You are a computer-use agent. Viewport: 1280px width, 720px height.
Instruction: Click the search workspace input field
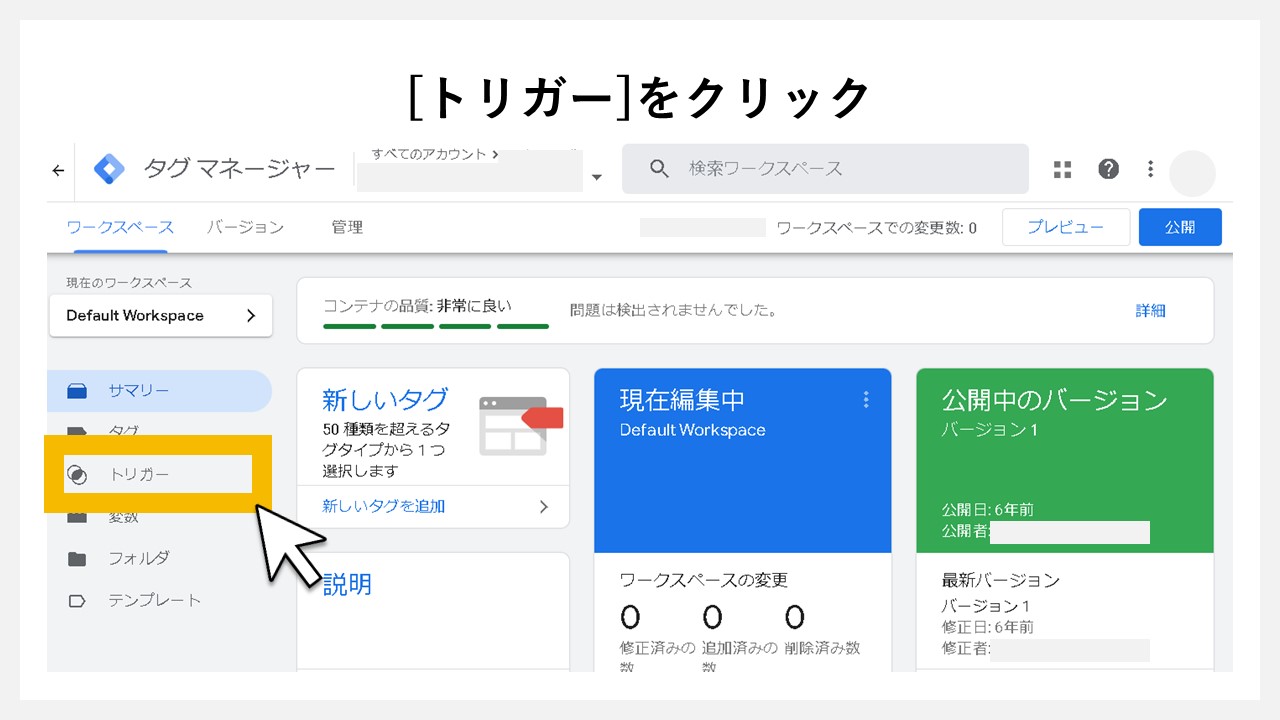coord(824,169)
